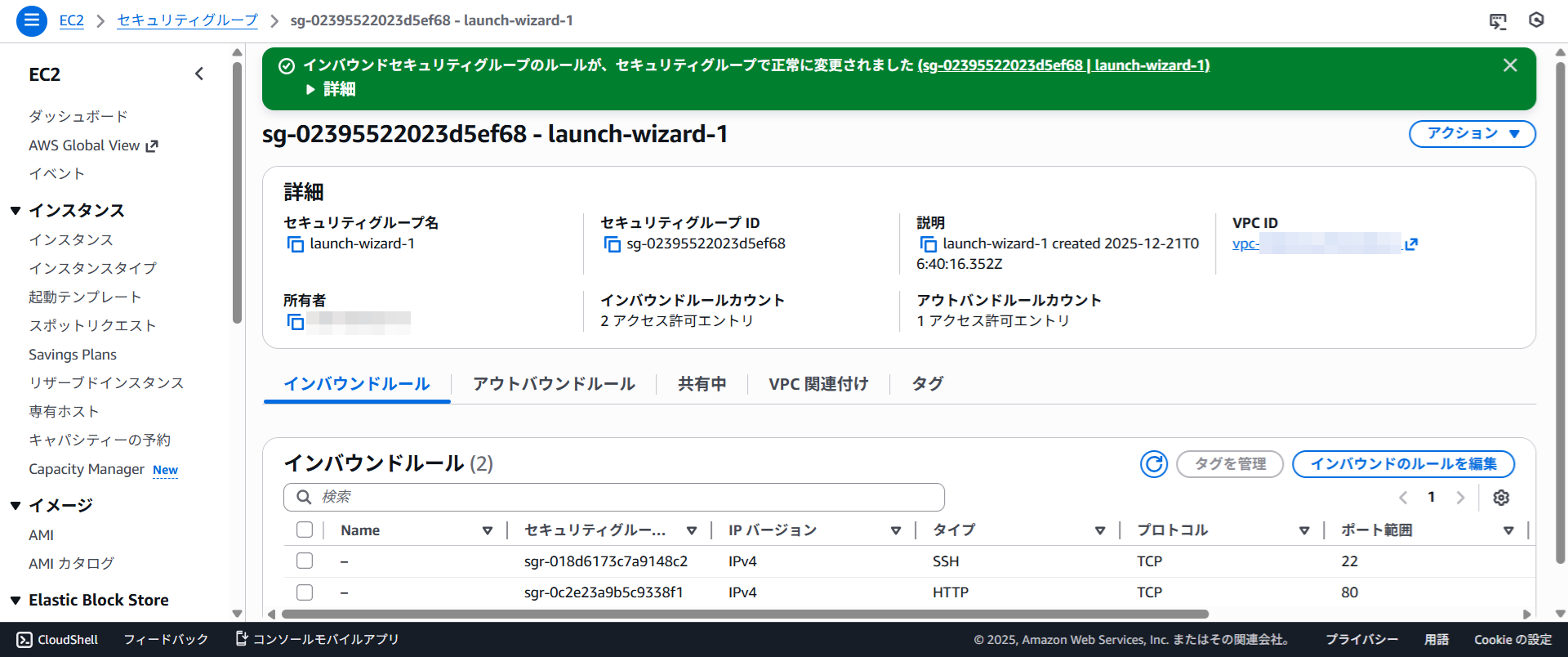1568x657 pixels.
Task: Dismiss the green success notification
Action: click(1510, 65)
